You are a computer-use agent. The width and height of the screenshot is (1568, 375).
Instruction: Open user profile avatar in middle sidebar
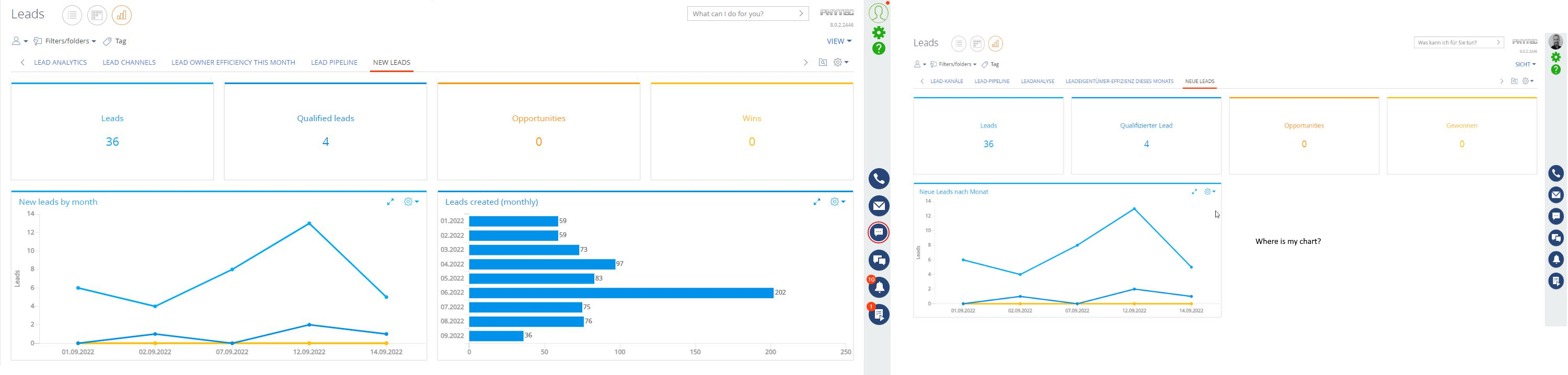tap(879, 12)
